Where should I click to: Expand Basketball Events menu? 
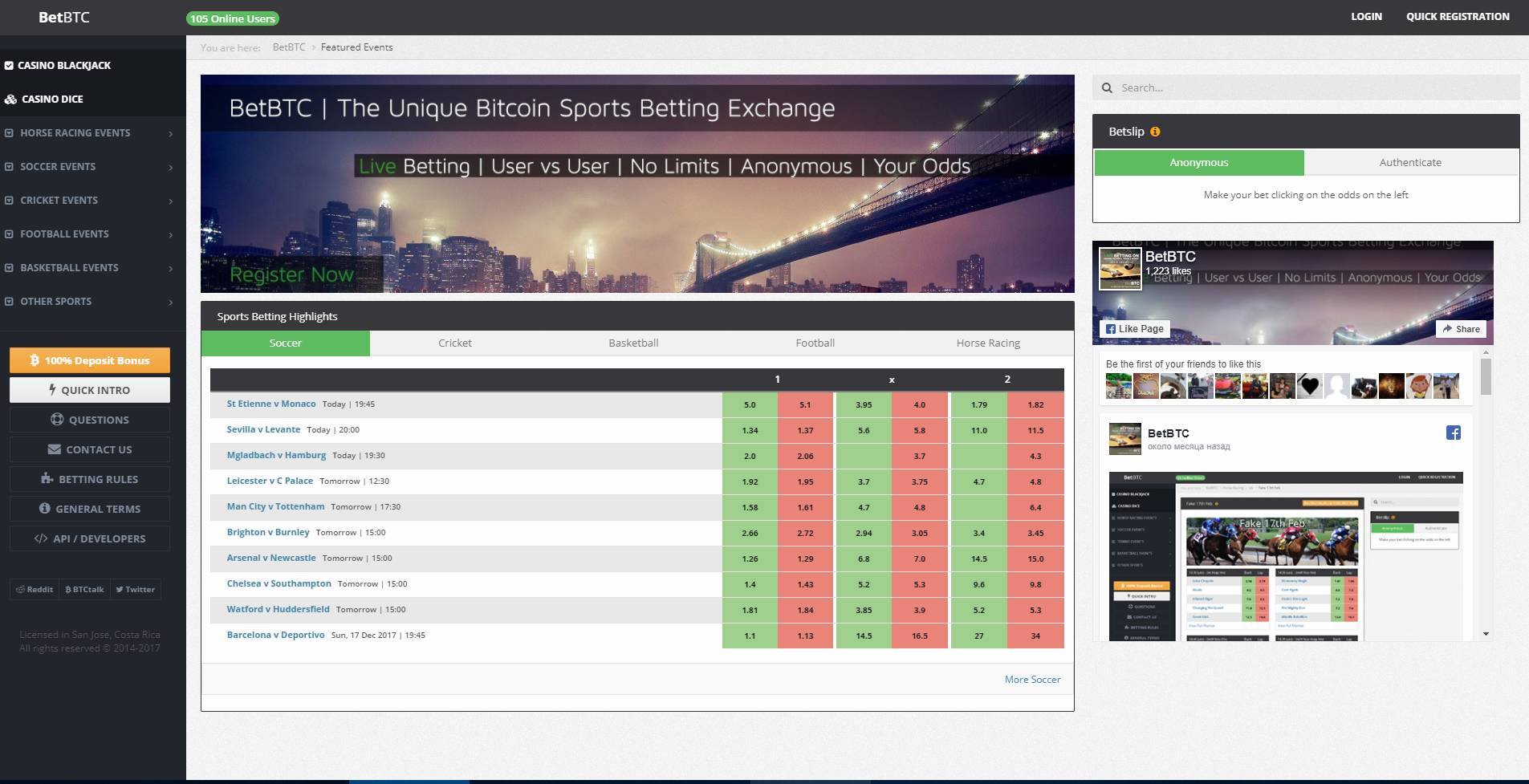point(92,268)
